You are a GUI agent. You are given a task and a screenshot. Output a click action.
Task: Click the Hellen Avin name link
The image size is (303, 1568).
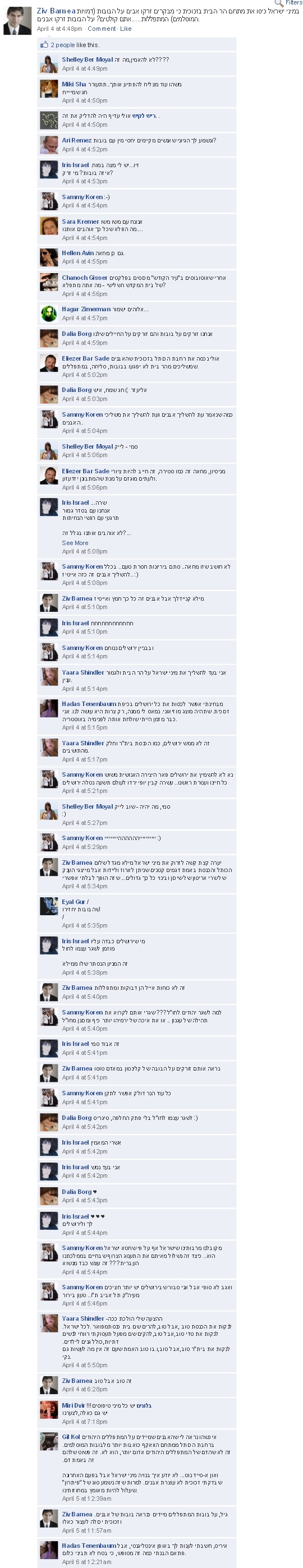78,253
